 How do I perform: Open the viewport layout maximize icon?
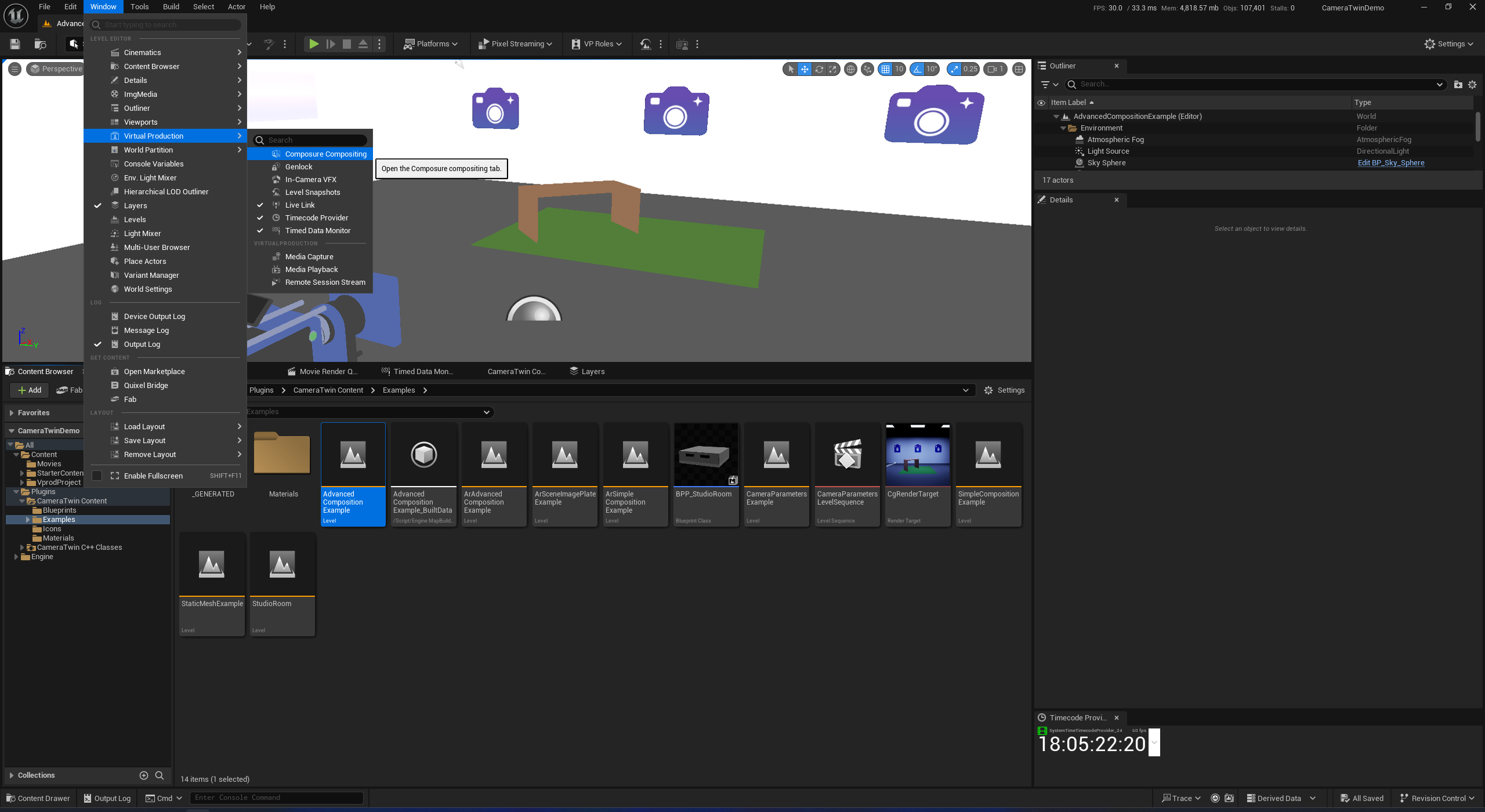[x=1019, y=69]
